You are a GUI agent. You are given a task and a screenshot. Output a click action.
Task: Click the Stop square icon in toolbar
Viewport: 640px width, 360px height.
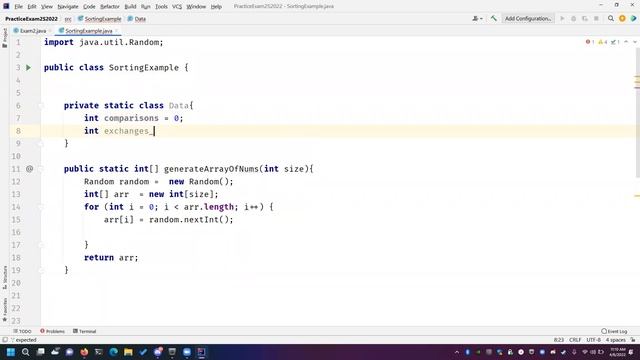point(596,18)
